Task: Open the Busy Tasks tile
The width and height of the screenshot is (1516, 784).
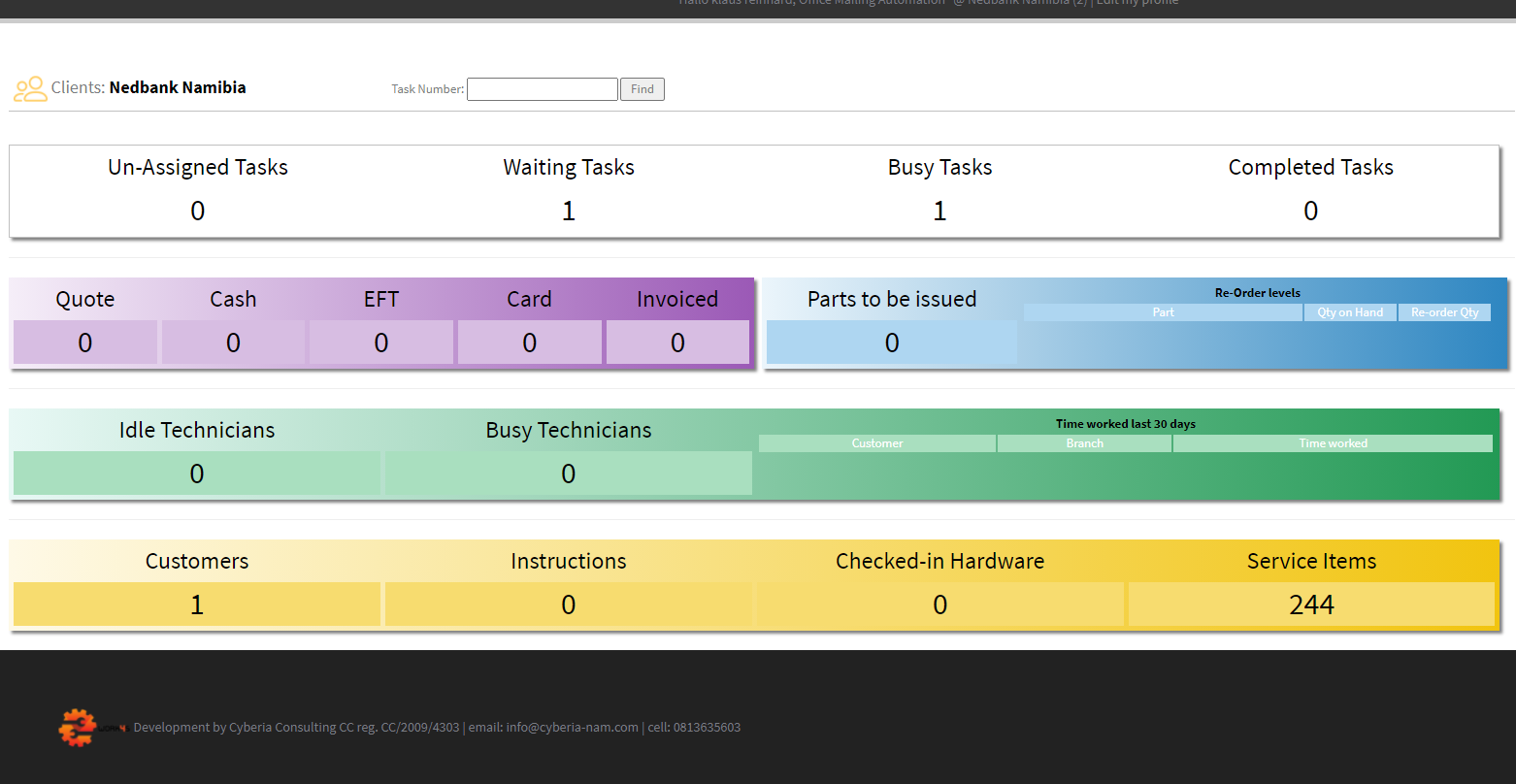Action: (939, 191)
